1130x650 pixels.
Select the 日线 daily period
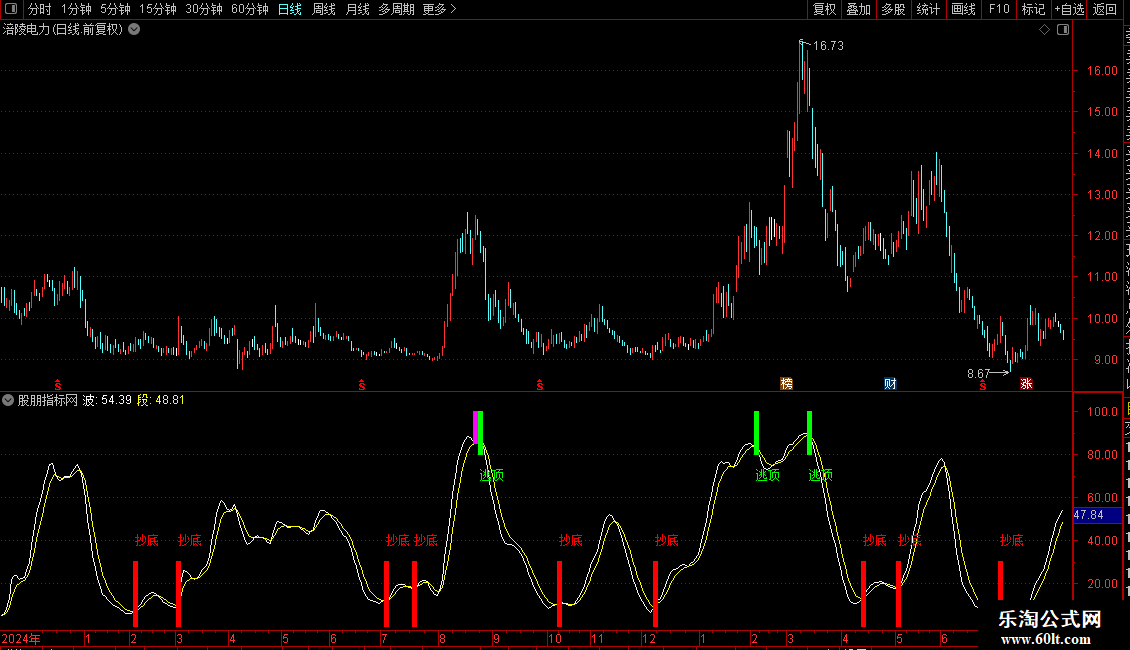tap(290, 9)
